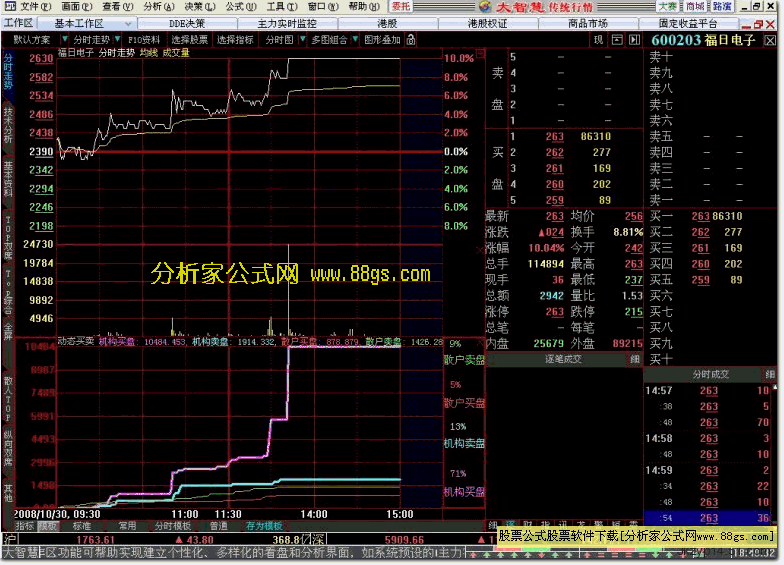Click the 选择股票 toolbar button

pyautogui.click(x=190, y=40)
